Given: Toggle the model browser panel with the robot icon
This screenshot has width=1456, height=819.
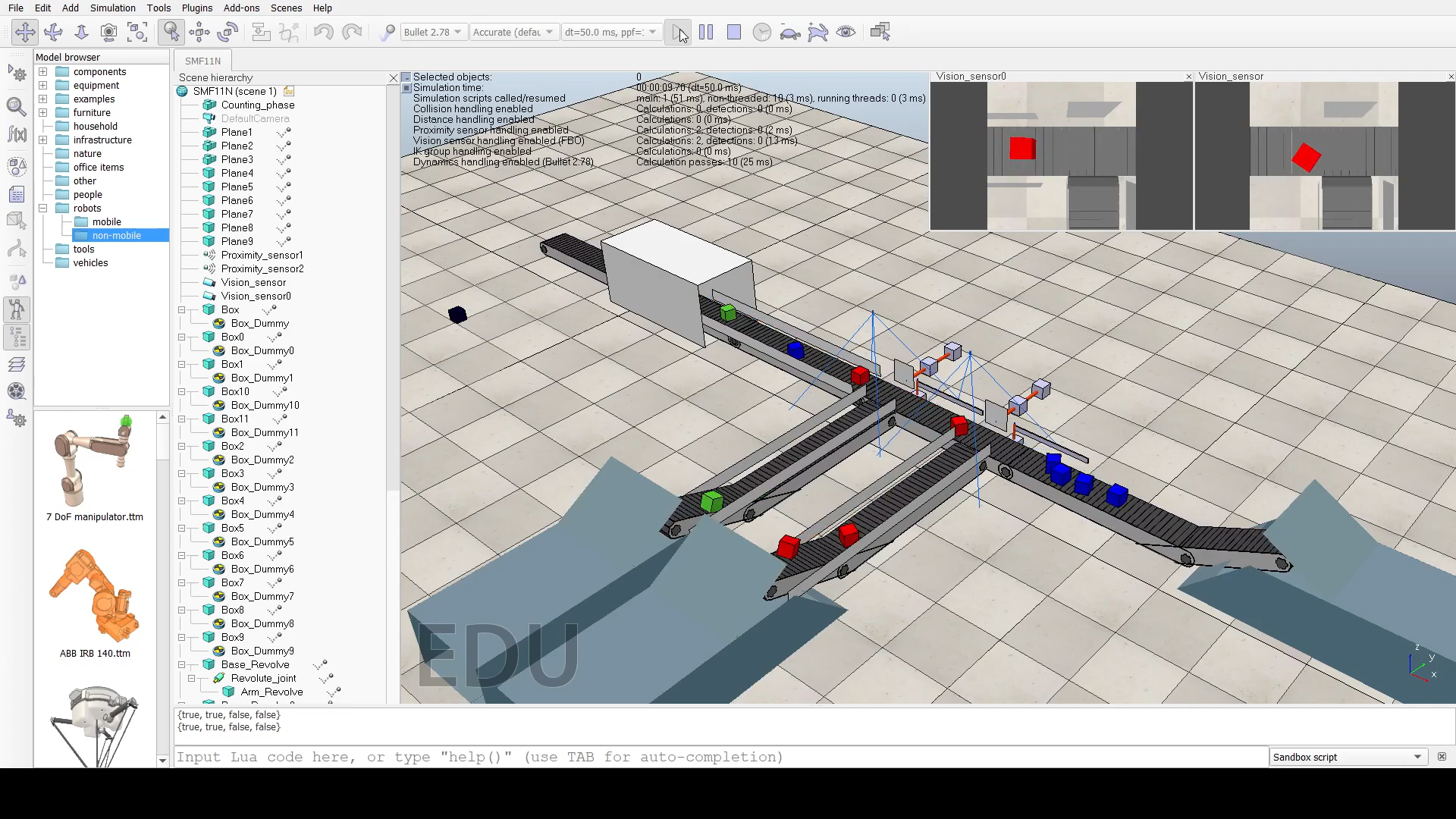Looking at the screenshot, I should pyautogui.click(x=17, y=309).
